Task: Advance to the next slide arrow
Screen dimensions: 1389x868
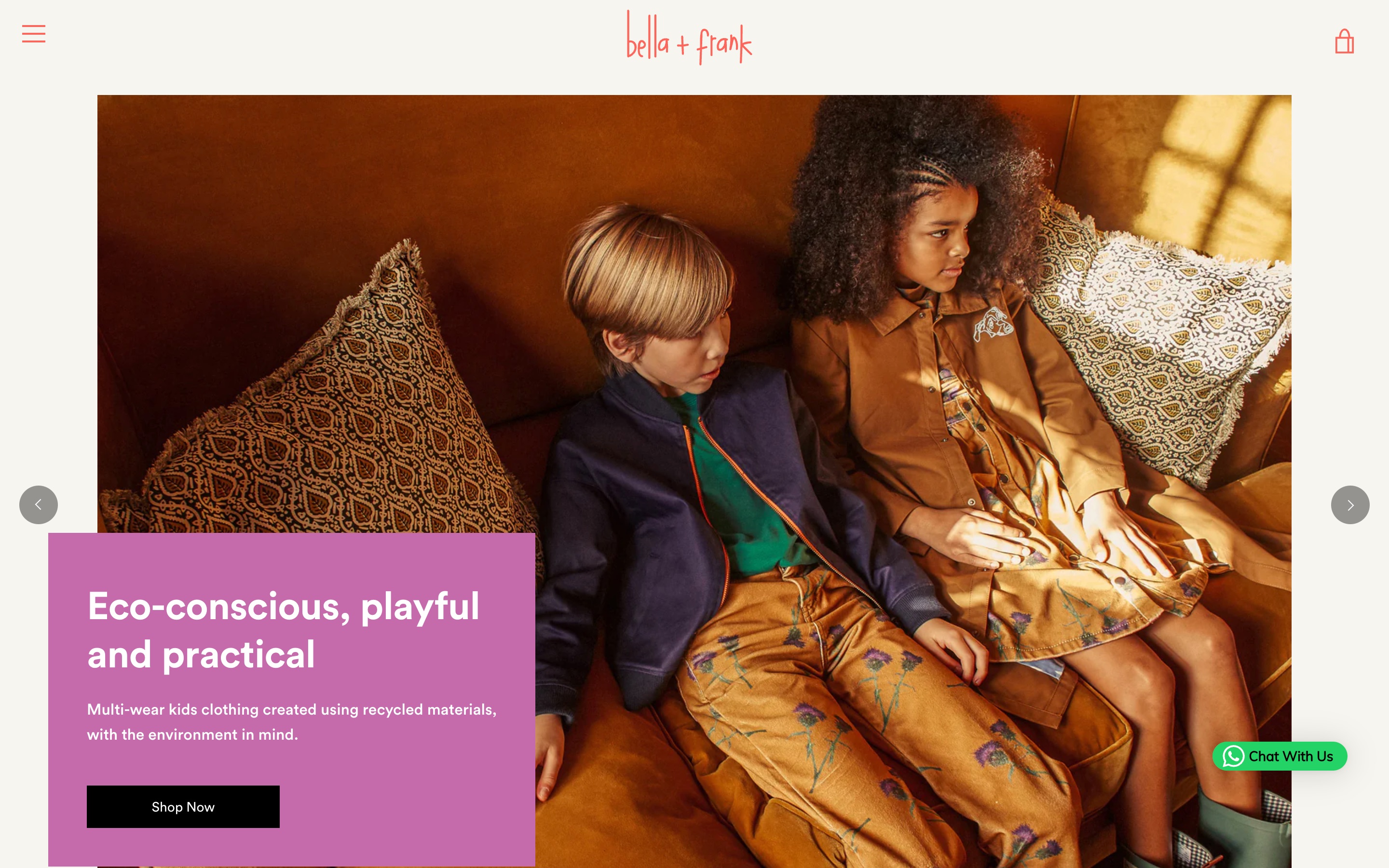Action: pyautogui.click(x=1350, y=504)
